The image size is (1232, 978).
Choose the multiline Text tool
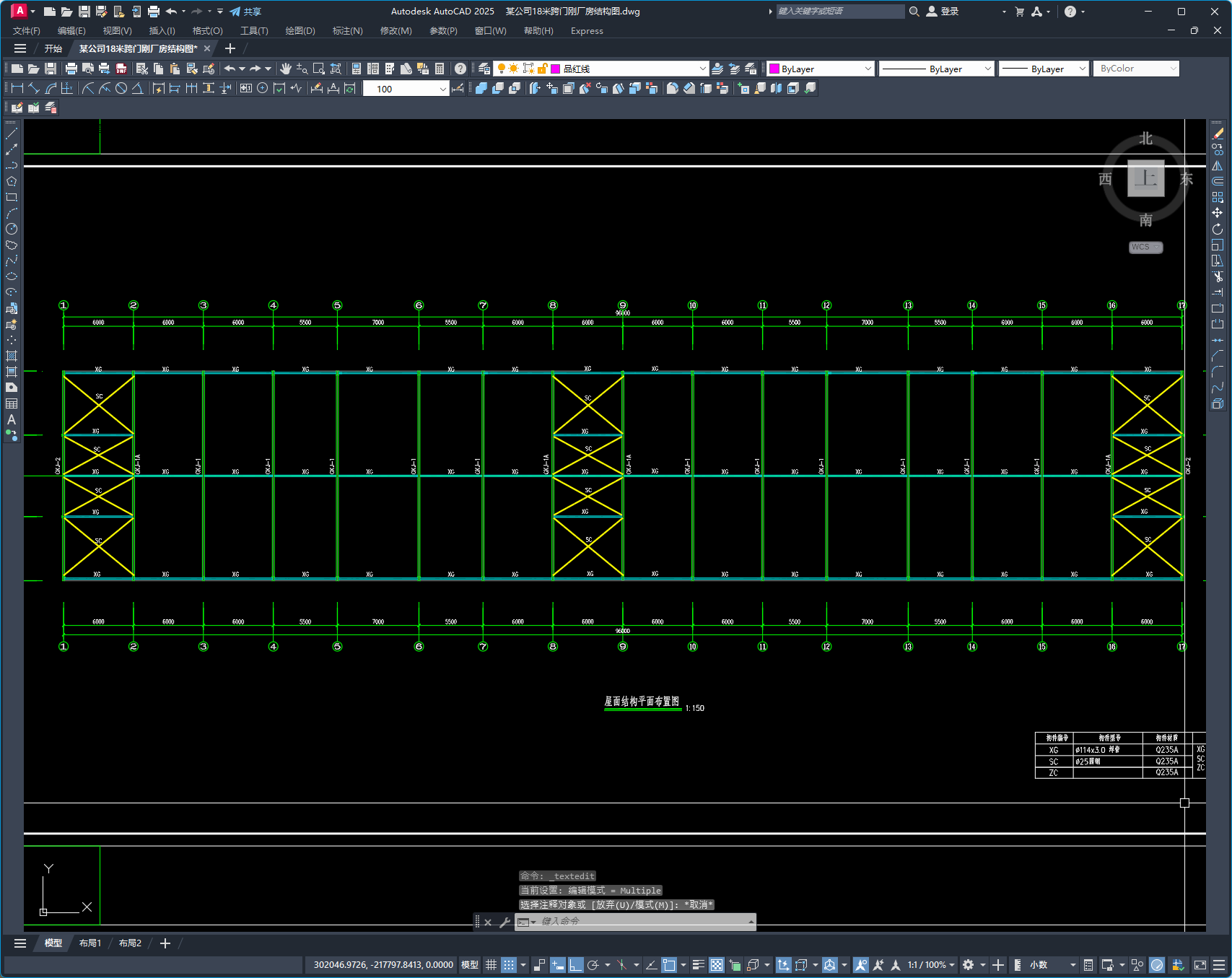tap(12, 419)
